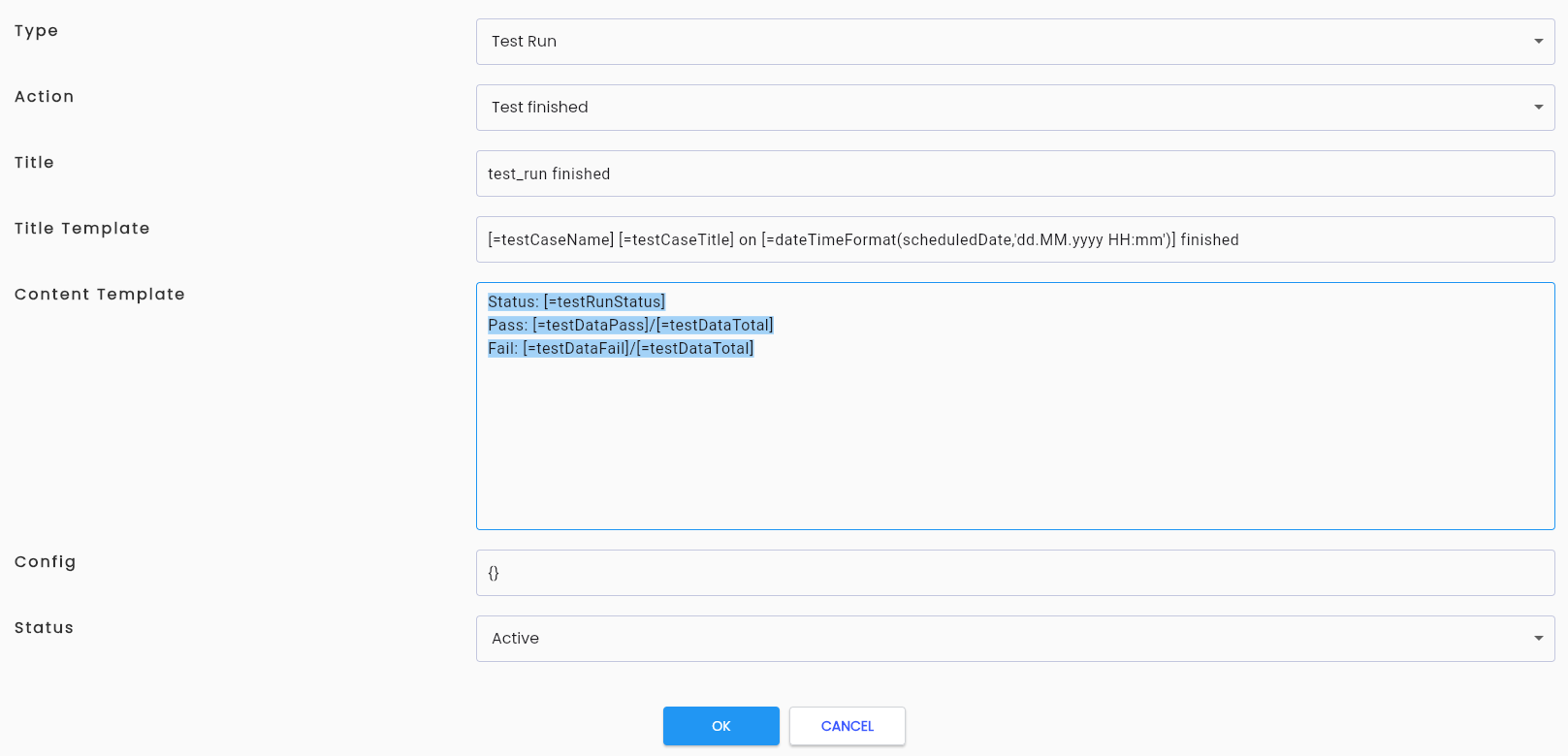
Task: Click the Type field label
Action: [x=37, y=31]
